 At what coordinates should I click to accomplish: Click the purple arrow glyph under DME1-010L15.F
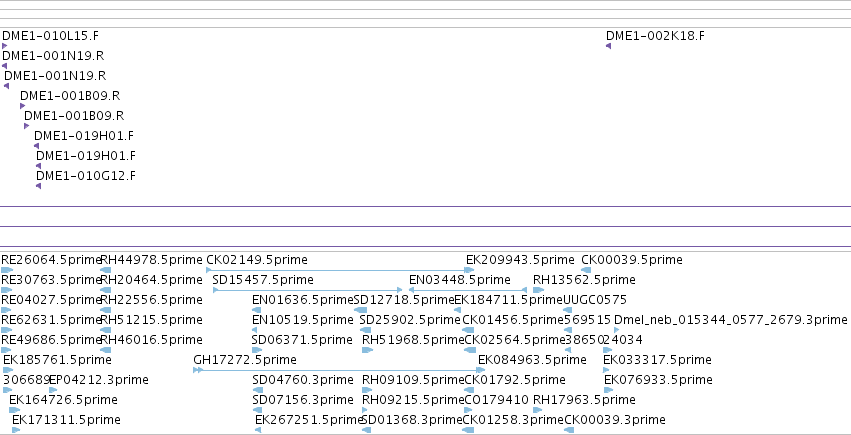[x=4, y=46]
